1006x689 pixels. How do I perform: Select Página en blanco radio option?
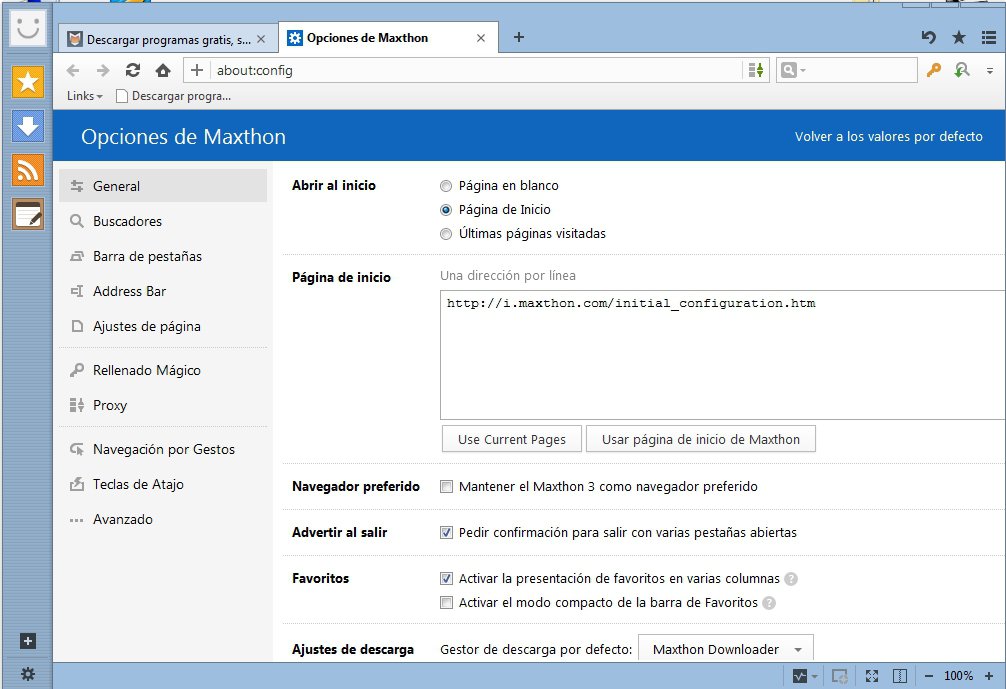click(x=446, y=186)
